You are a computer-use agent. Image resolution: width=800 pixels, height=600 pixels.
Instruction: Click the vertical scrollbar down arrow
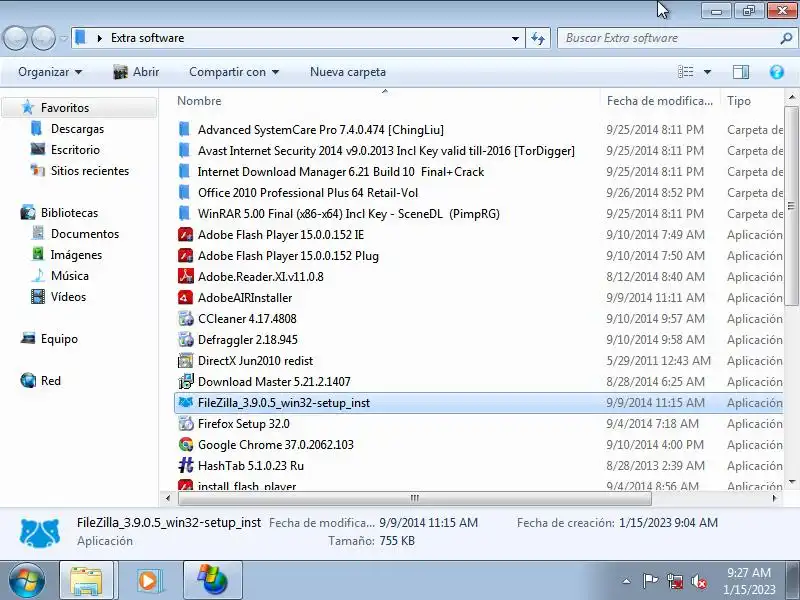point(791,482)
